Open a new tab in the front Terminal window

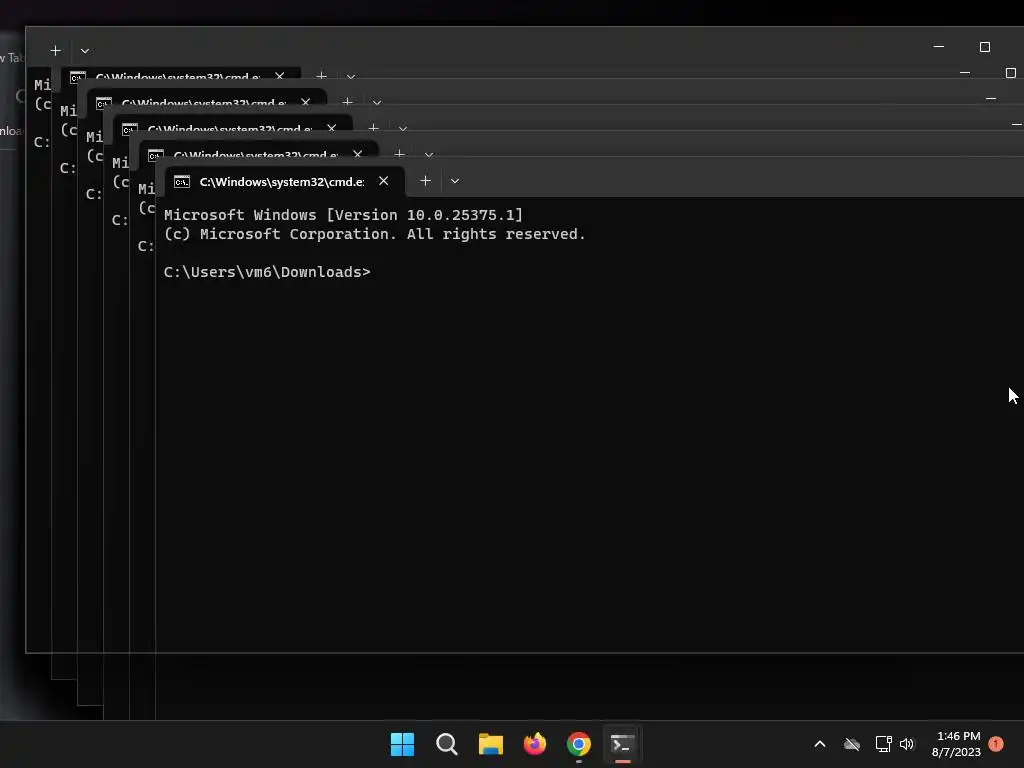click(425, 181)
